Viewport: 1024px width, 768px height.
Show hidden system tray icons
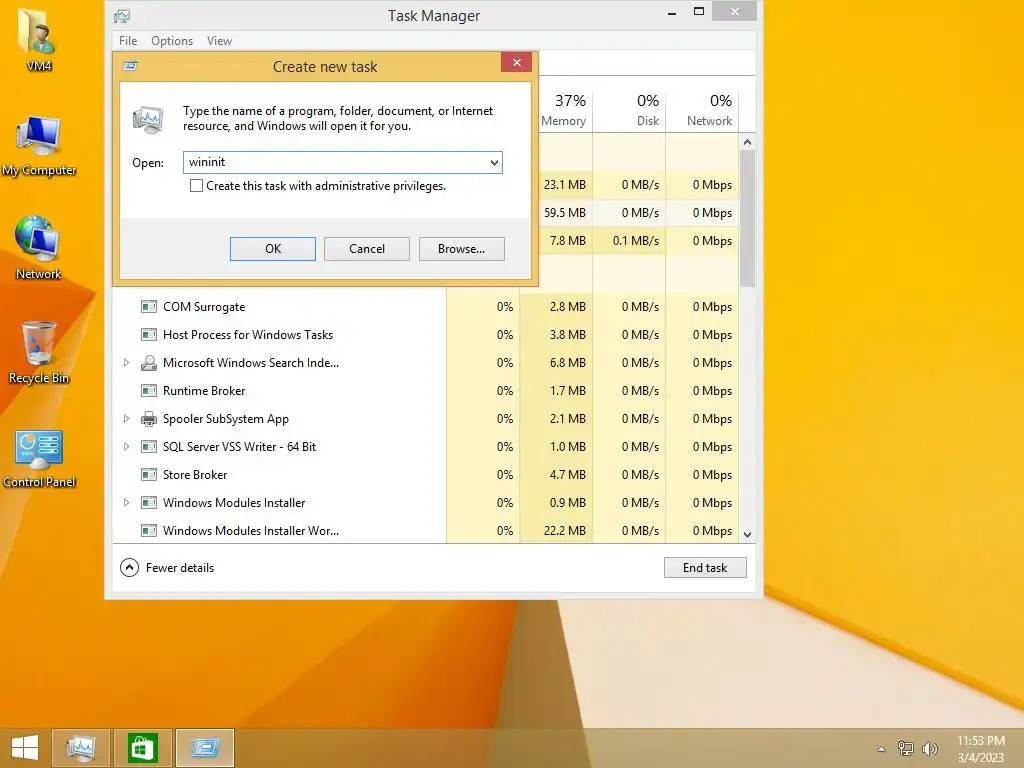(881, 749)
